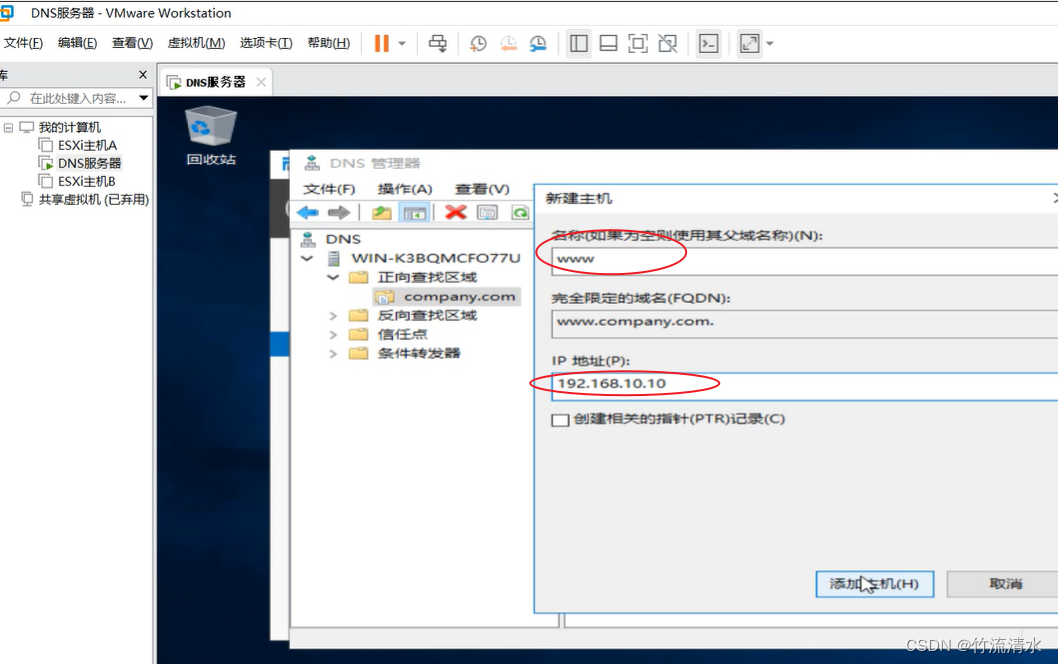Click the FQDN field www.company.com.
This screenshot has width=1058, height=664.
tap(804, 323)
